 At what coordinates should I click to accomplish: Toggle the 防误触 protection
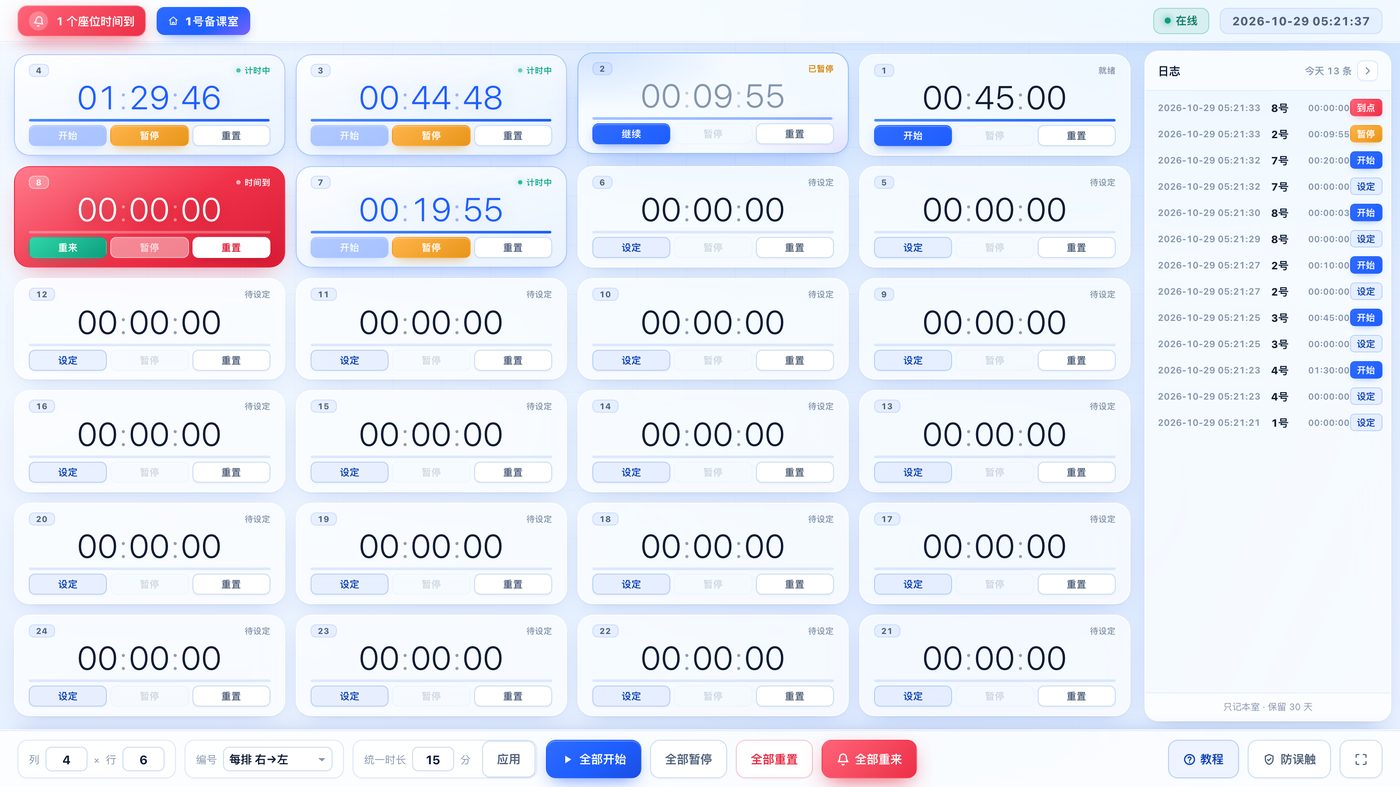[x=1289, y=759]
